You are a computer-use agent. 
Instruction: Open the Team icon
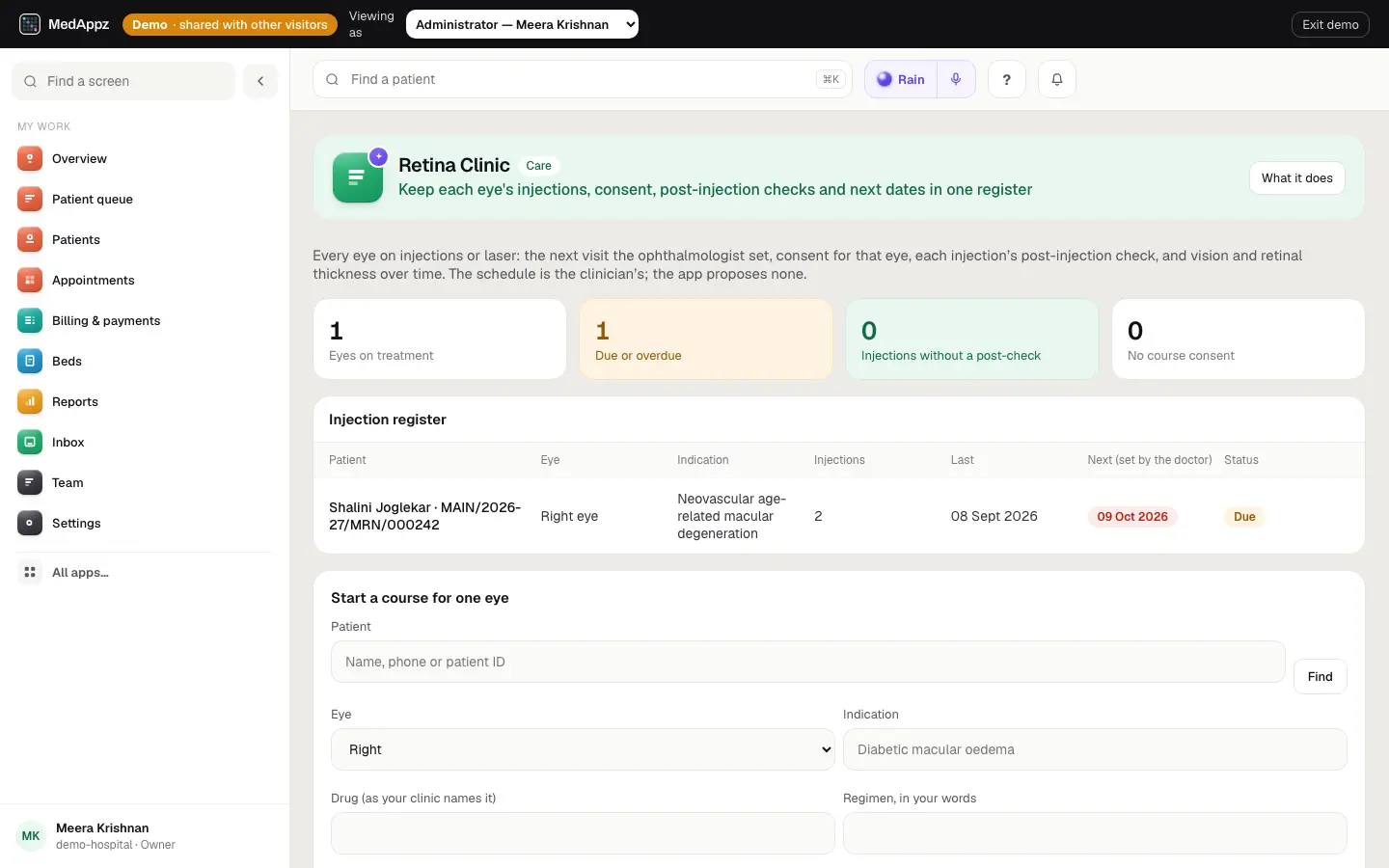point(30,482)
